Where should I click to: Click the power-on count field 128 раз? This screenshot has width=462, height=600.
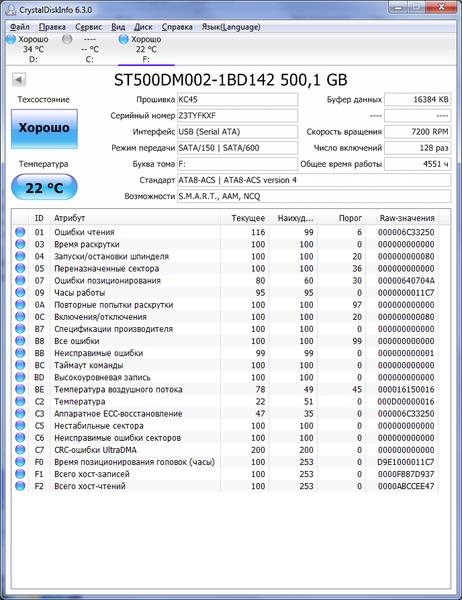418,148
